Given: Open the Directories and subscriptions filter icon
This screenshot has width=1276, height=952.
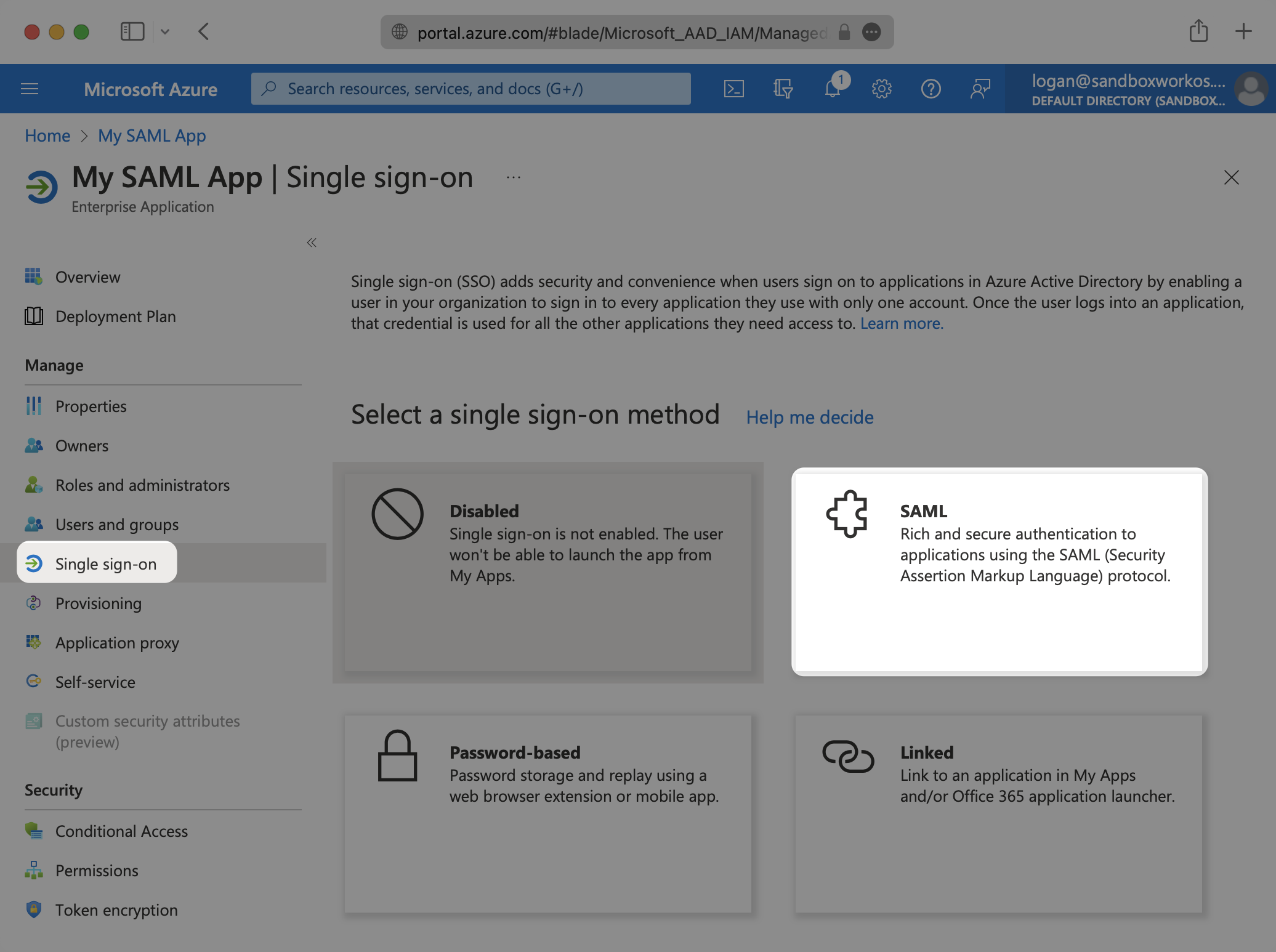Looking at the screenshot, I should coord(783,89).
